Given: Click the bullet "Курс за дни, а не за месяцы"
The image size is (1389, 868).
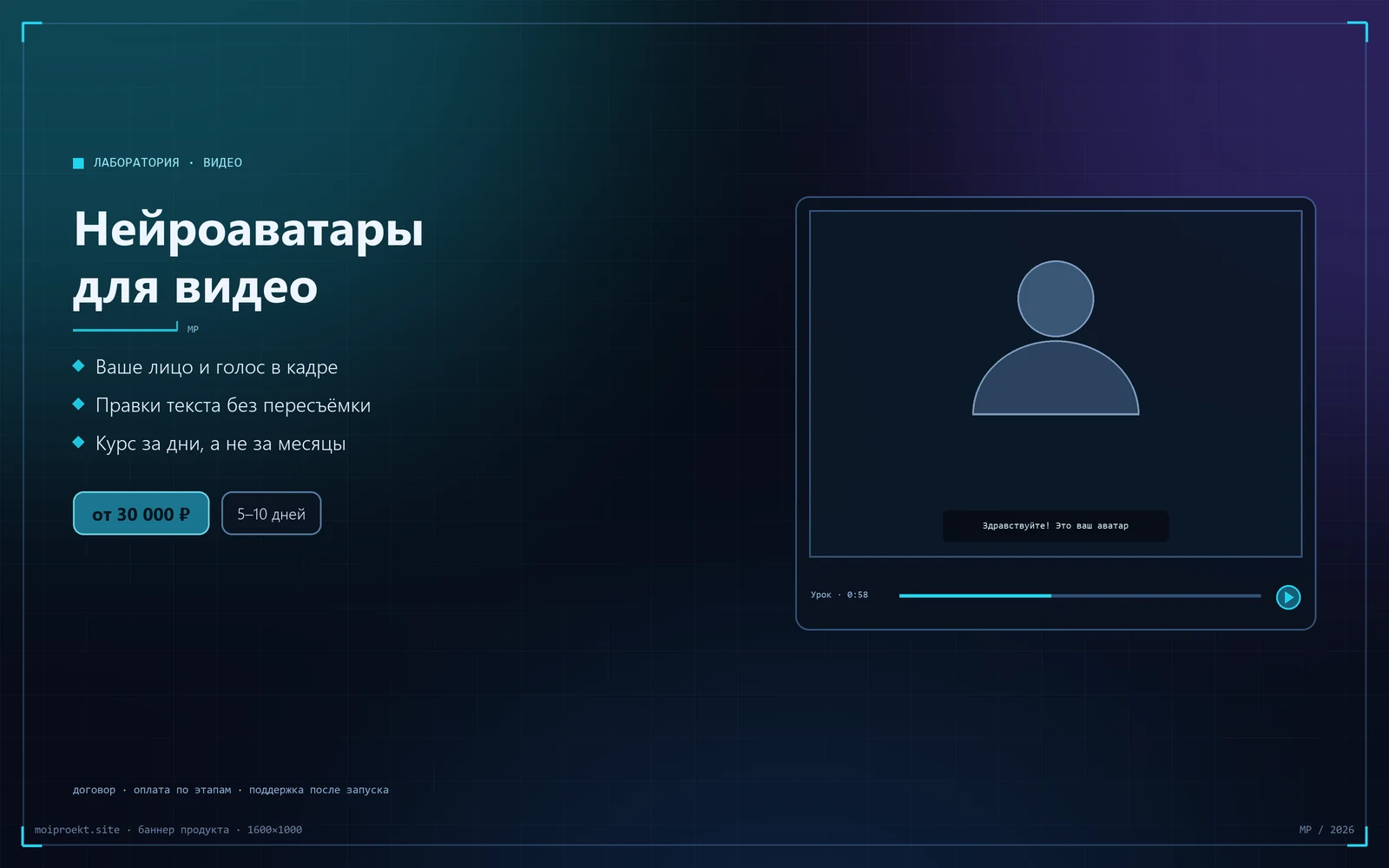Looking at the screenshot, I should tap(221, 444).
